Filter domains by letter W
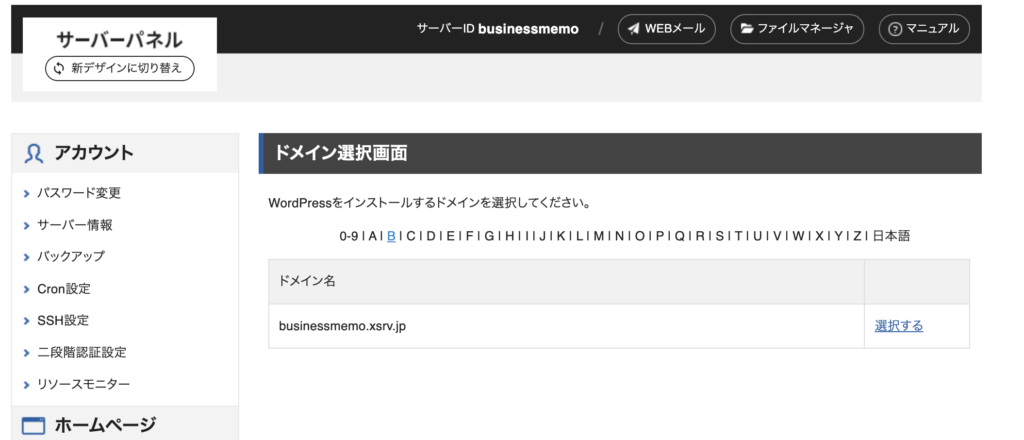This screenshot has width=1024, height=440. coord(799,236)
